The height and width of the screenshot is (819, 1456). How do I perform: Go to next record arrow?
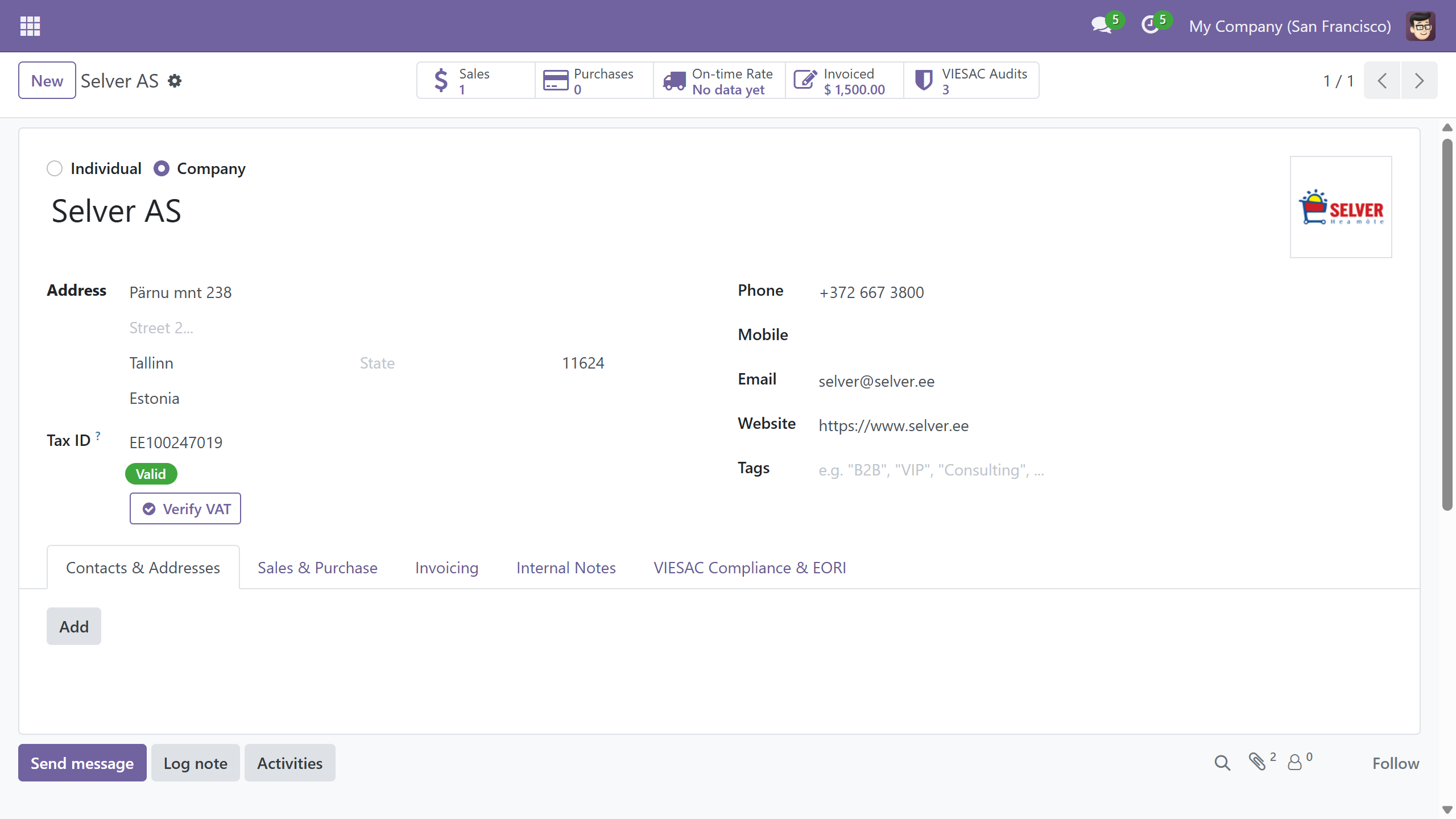click(1419, 81)
